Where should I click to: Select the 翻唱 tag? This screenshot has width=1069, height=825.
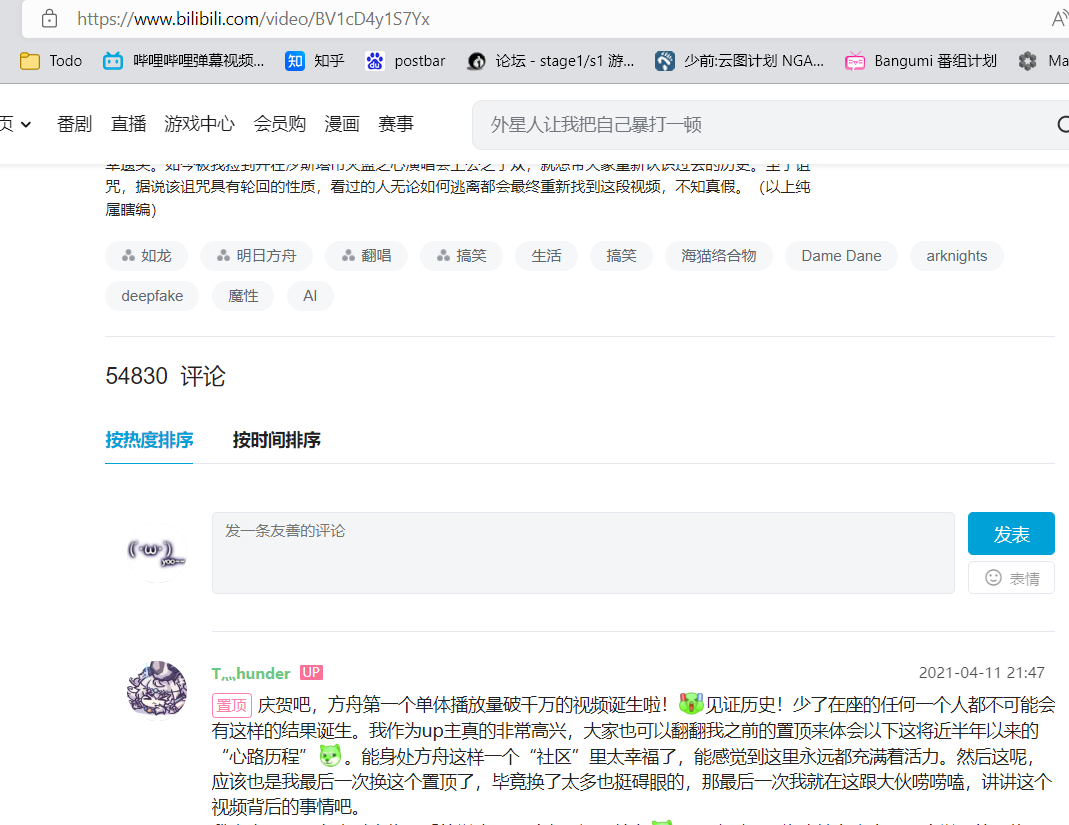366,256
